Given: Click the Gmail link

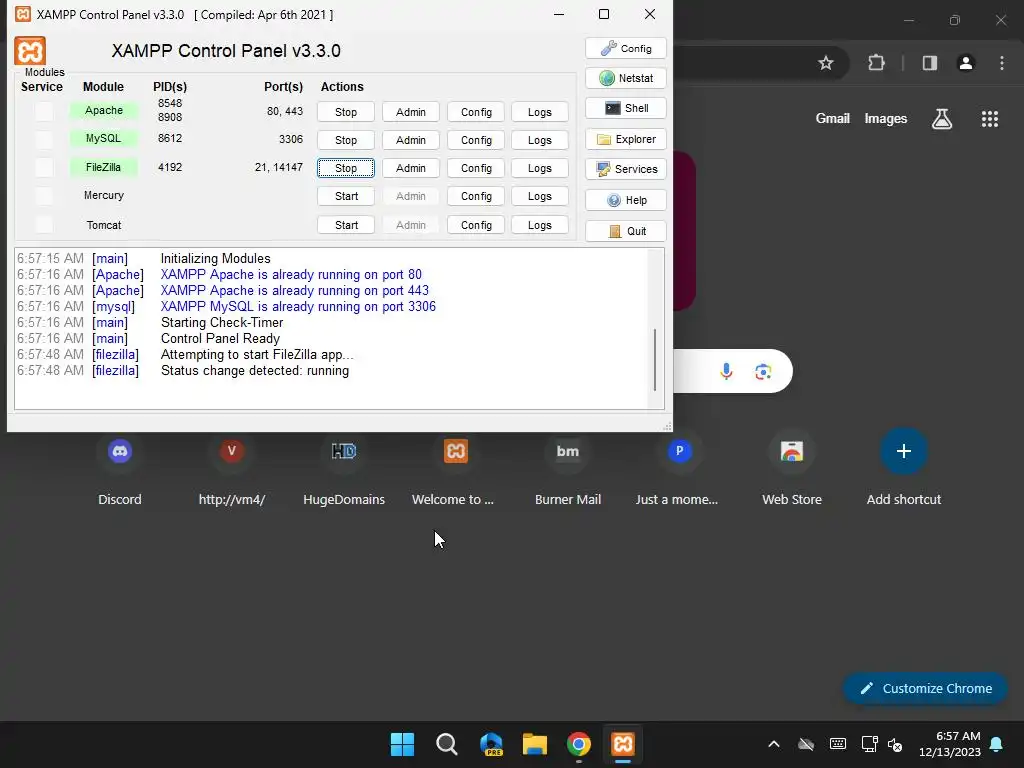Looking at the screenshot, I should point(833,118).
